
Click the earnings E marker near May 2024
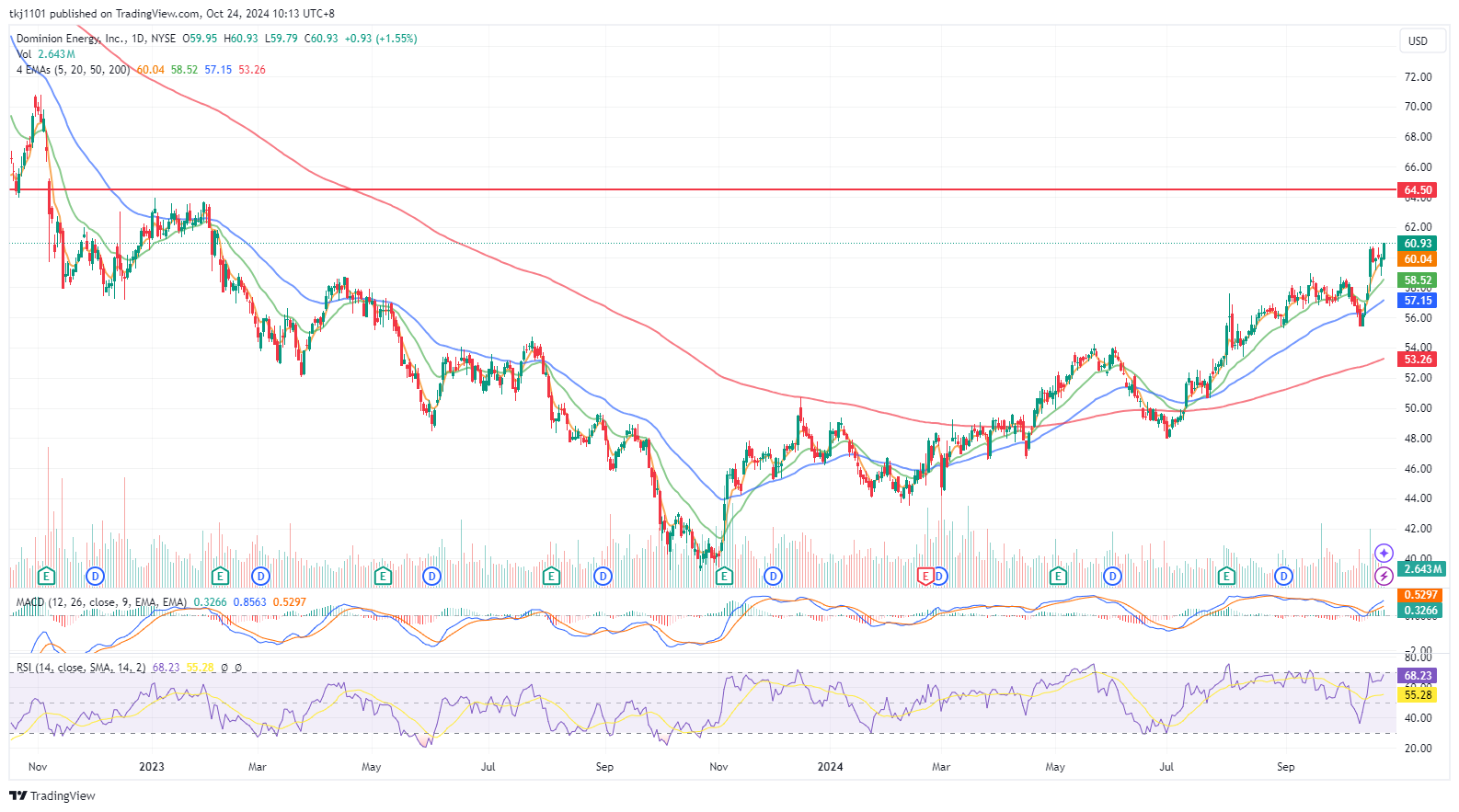(1058, 577)
